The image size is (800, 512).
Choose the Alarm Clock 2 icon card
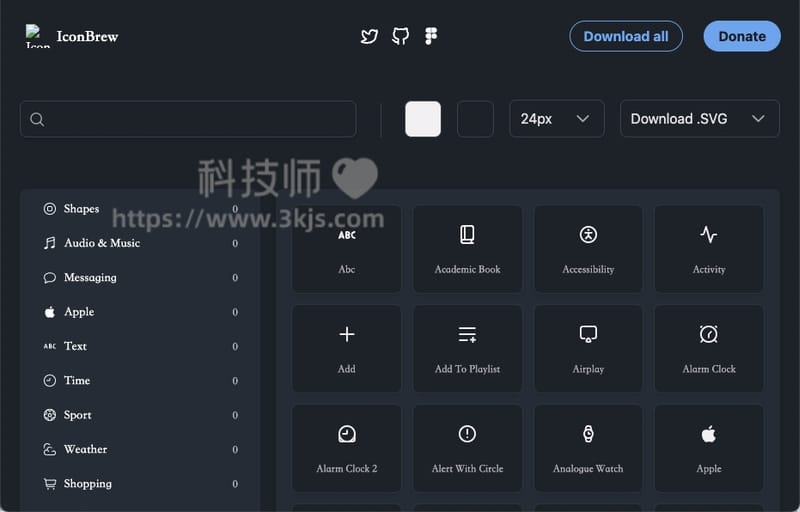pos(346,448)
